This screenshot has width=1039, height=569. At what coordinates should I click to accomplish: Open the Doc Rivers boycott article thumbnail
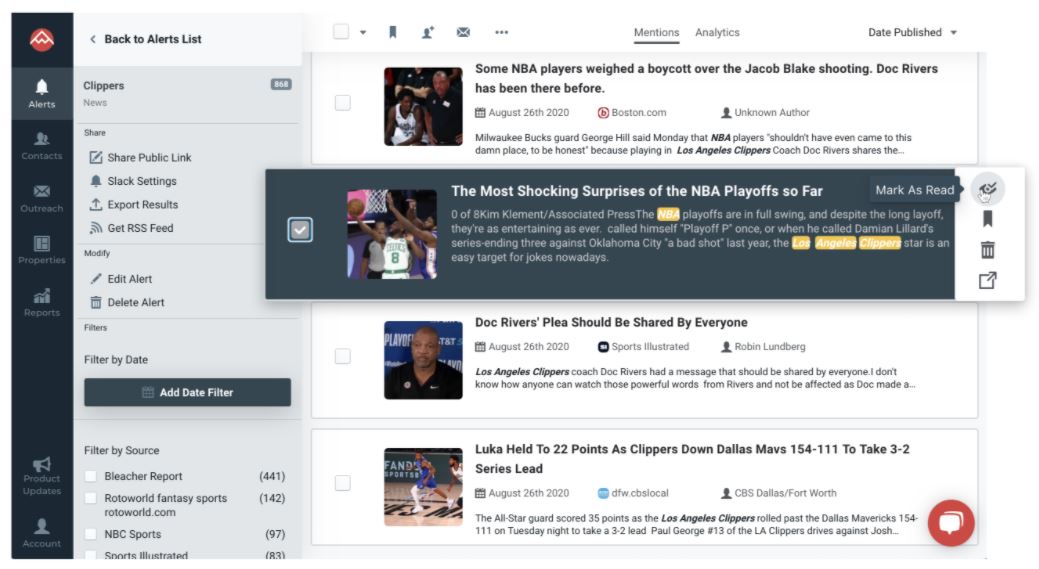(423, 107)
